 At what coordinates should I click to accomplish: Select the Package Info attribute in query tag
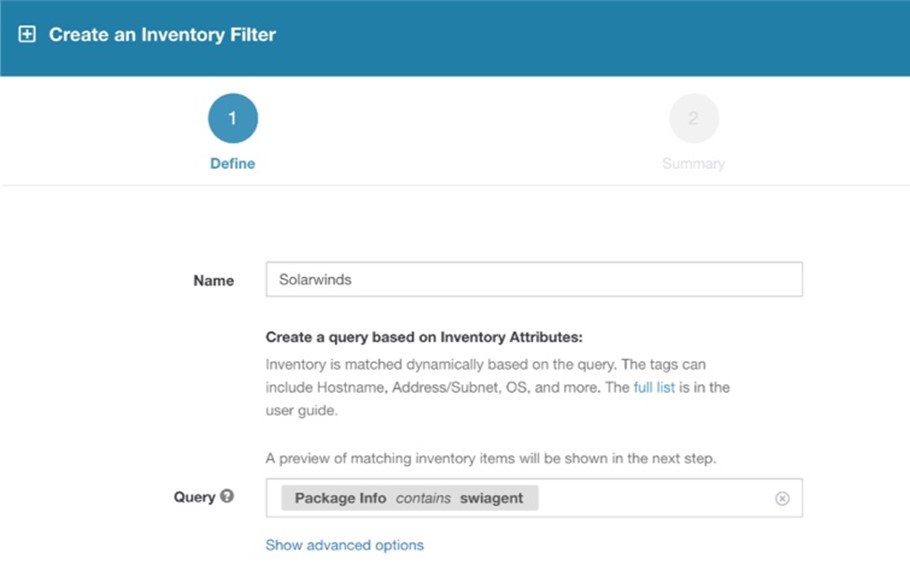(x=340, y=498)
